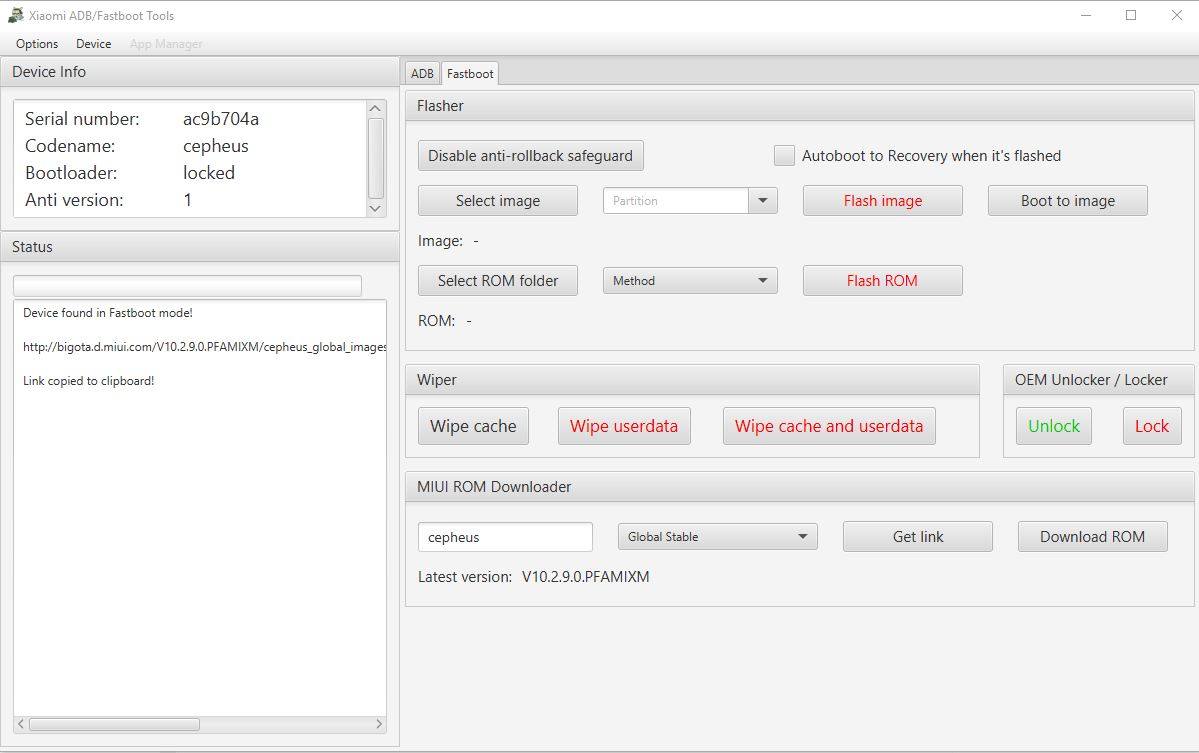
Task: Click serial number value ac9b704a
Action: pyautogui.click(x=221, y=118)
